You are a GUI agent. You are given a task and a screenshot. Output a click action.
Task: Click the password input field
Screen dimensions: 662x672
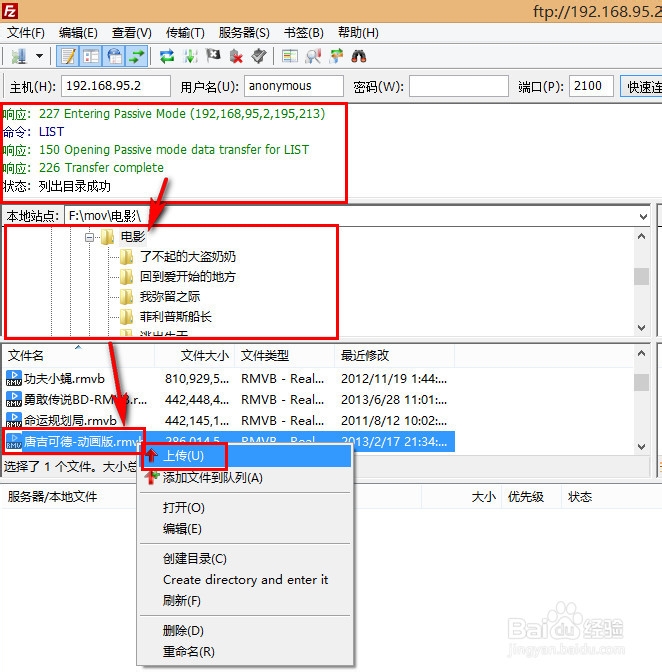pyautogui.click(x=459, y=86)
